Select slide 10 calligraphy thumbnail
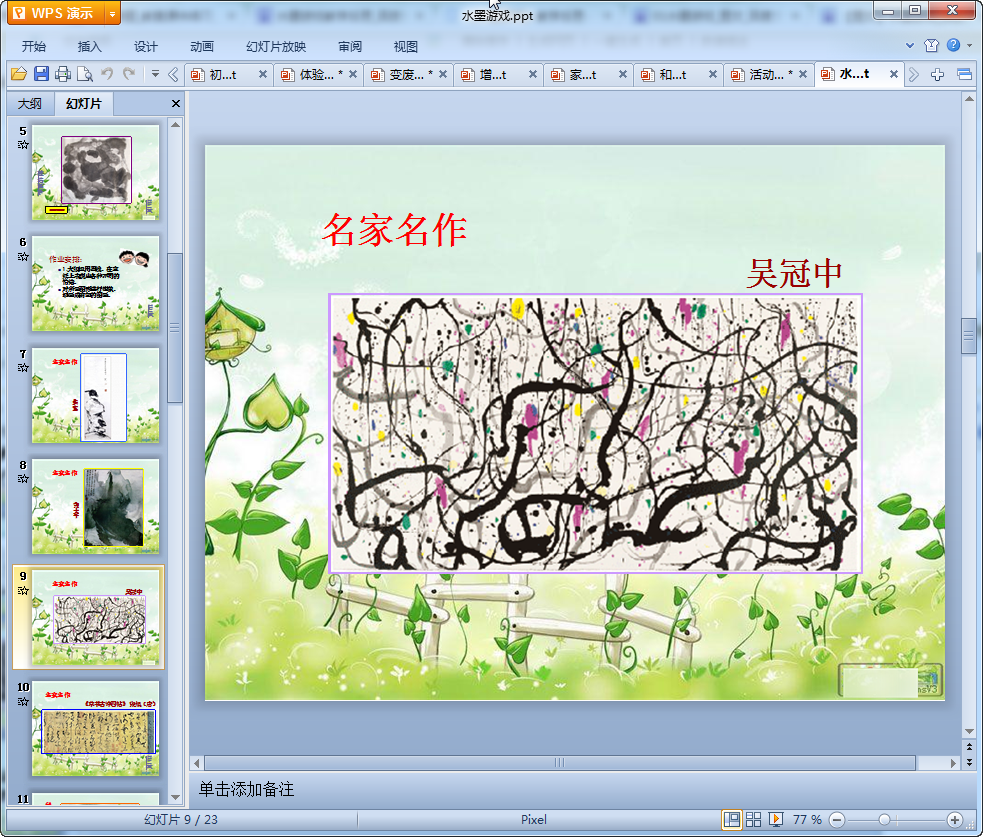983x837 pixels. (96, 729)
